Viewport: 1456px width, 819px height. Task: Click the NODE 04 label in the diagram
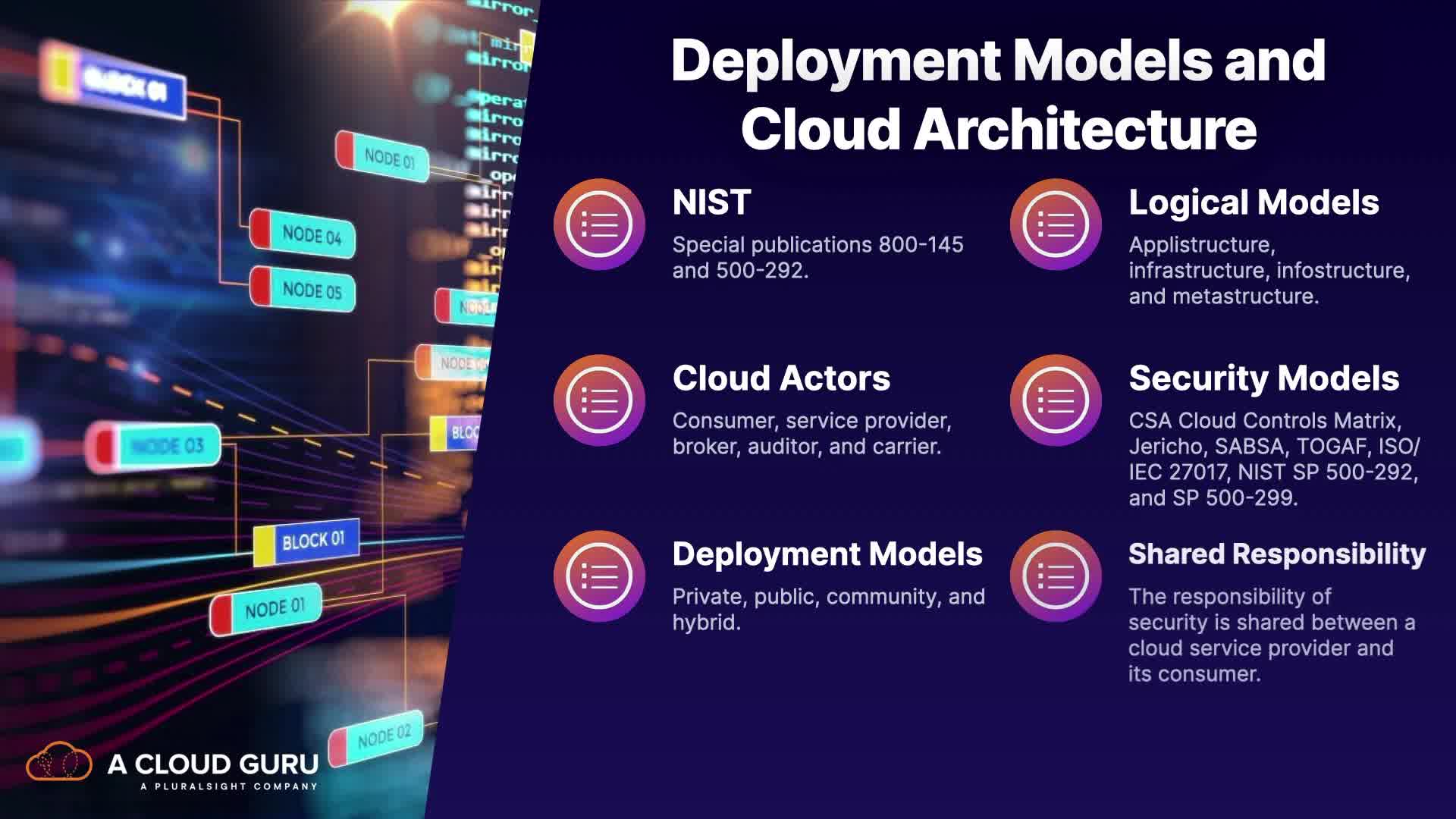(311, 235)
